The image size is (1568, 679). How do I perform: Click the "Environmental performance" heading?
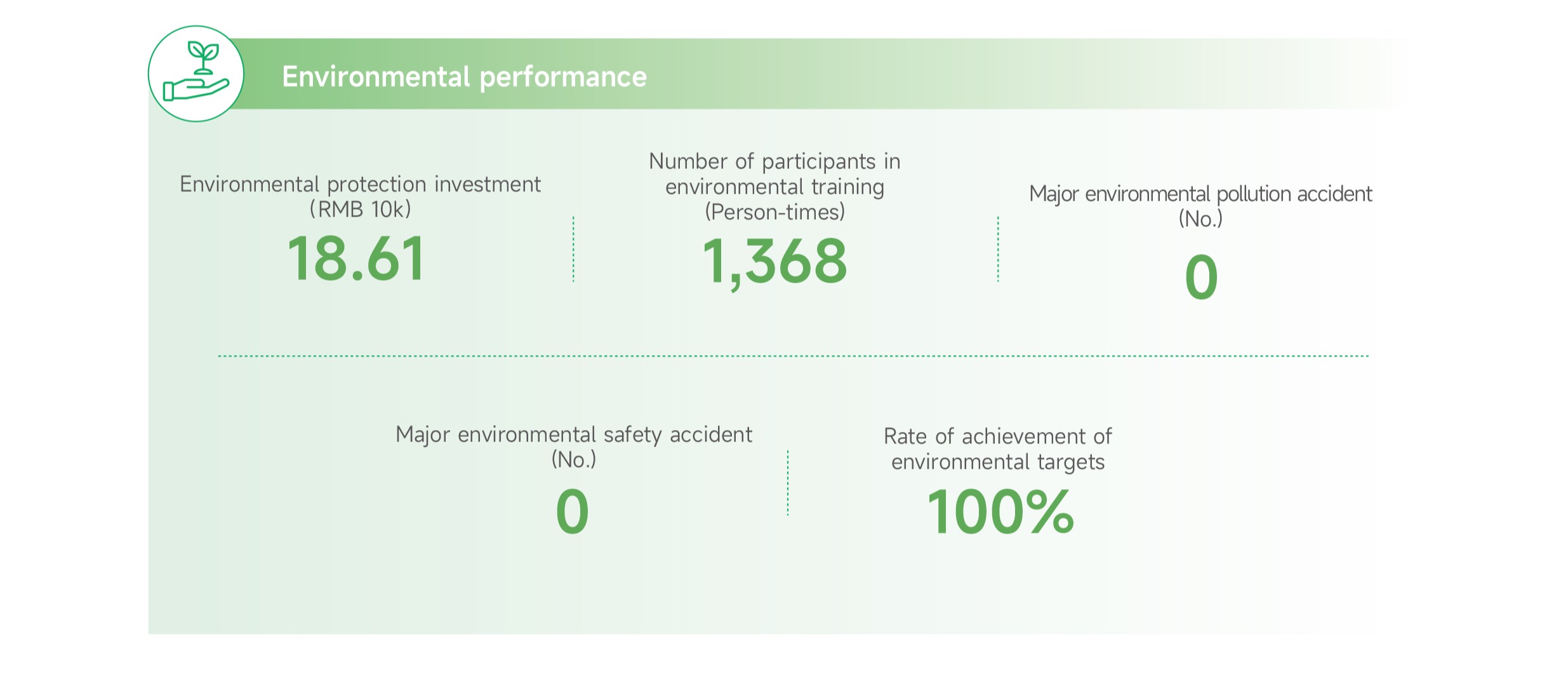coord(464,77)
